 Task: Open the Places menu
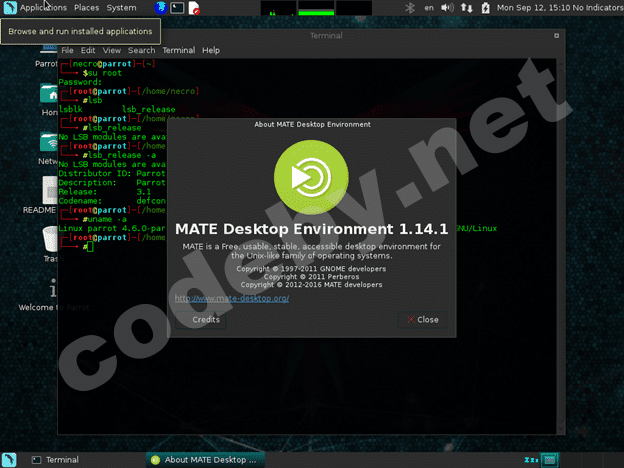click(86, 7)
